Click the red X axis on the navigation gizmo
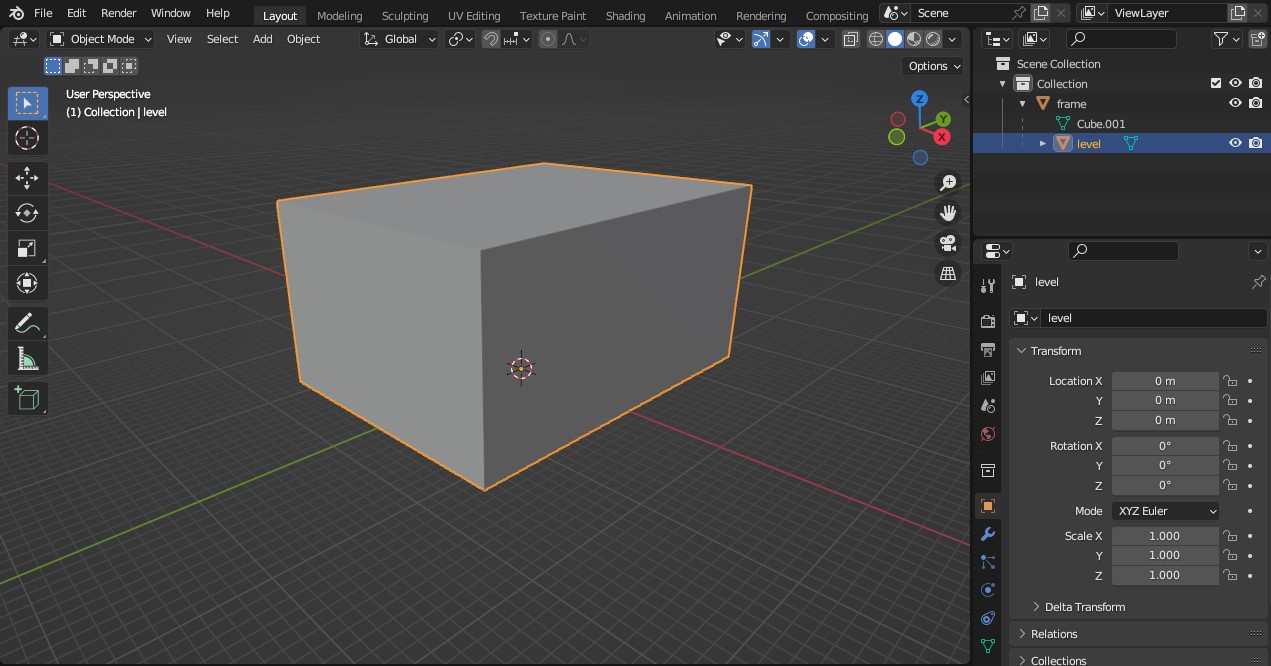This screenshot has width=1271, height=666. [942, 136]
